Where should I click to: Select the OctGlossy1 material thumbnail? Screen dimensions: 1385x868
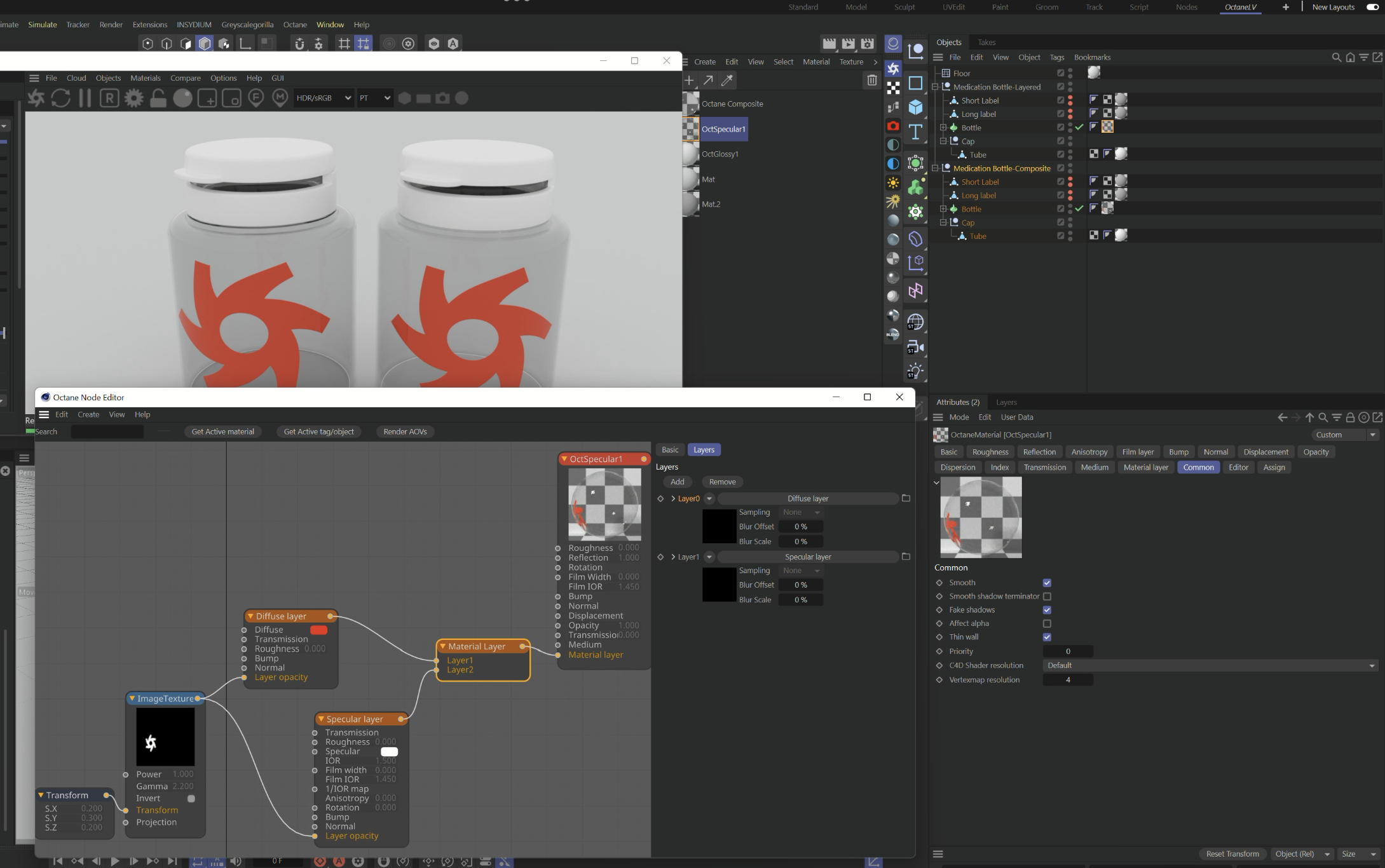pyautogui.click(x=691, y=154)
